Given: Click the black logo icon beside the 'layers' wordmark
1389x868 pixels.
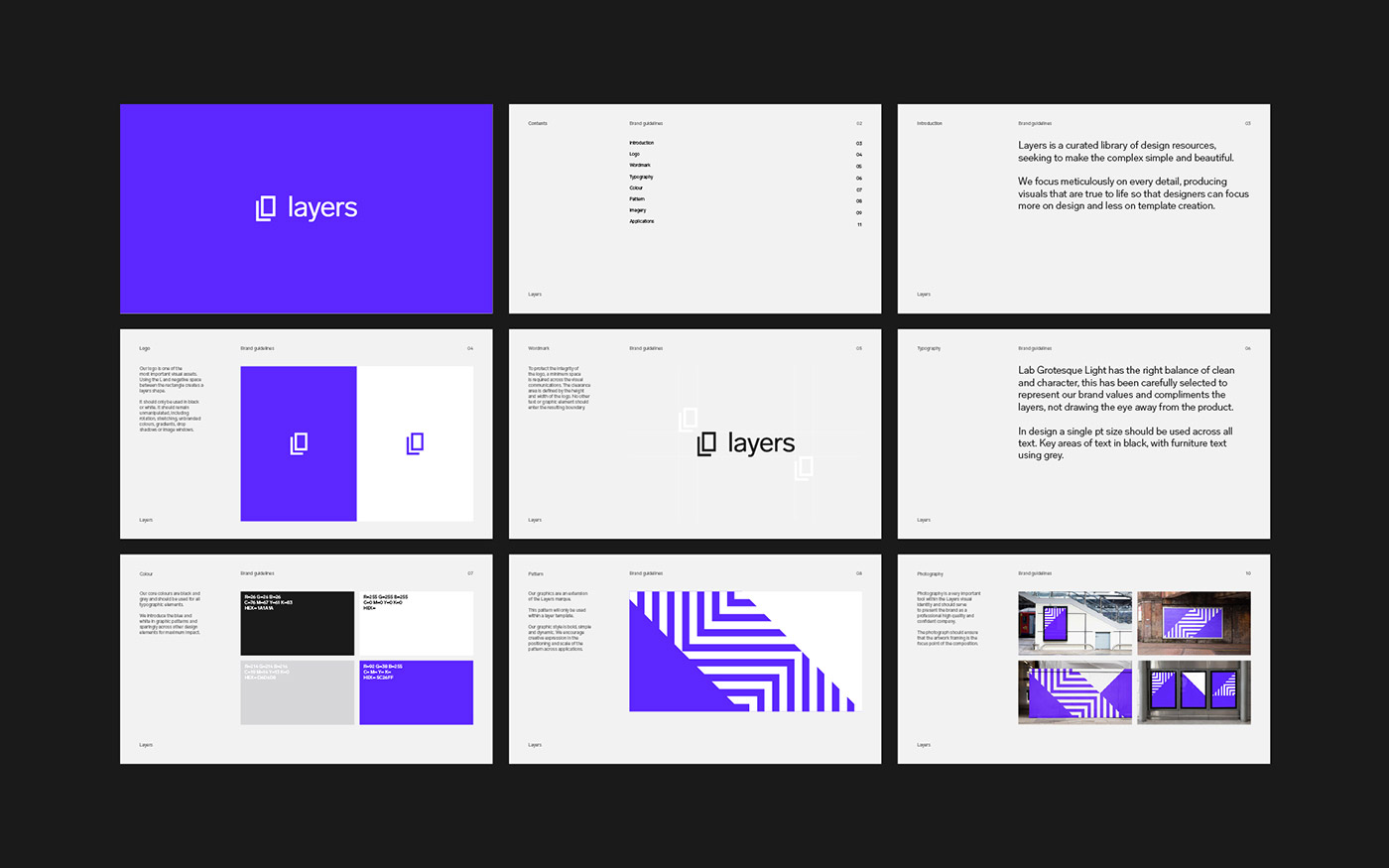Looking at the screenshot, I should 706,444.
